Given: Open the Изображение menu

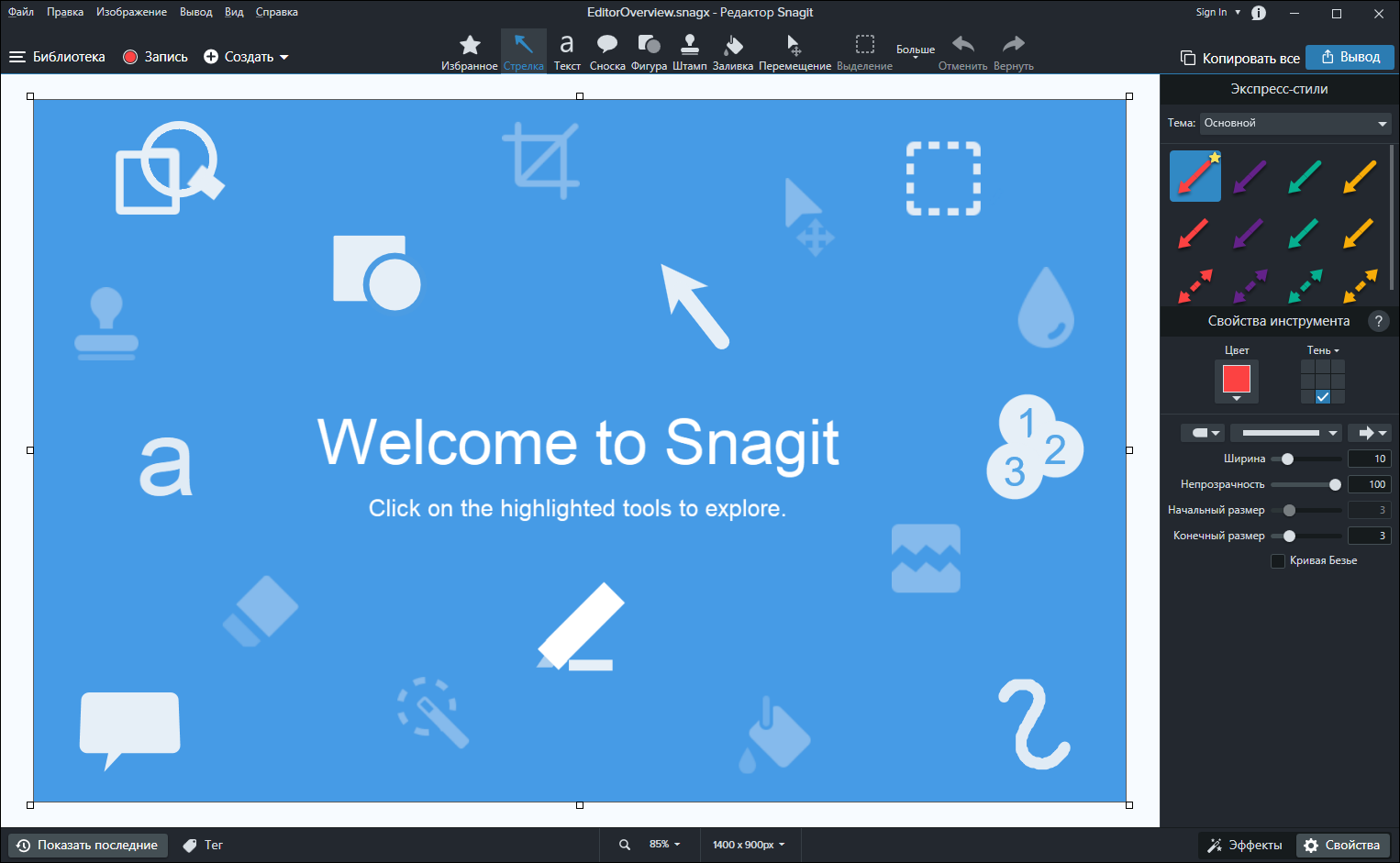Looking at the screenshot, I should (131, 12).
